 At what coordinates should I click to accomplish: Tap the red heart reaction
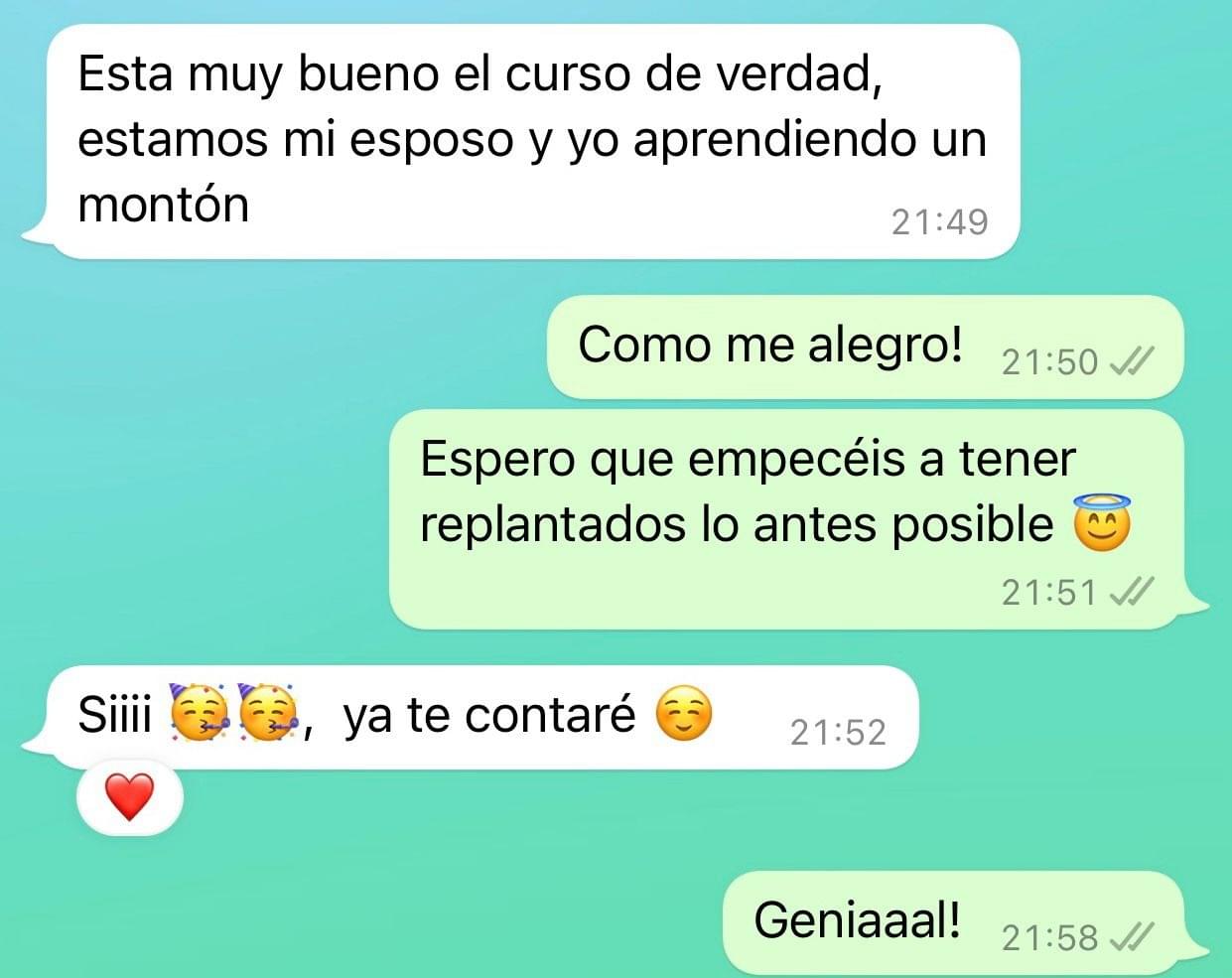tap(130, 797)
